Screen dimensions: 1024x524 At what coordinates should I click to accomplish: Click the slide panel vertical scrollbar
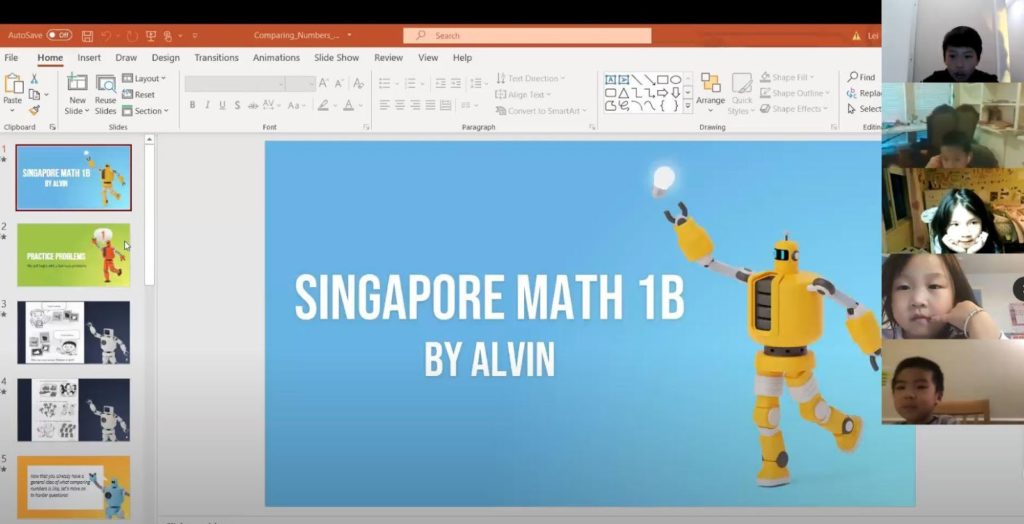(x=149, y=216)
